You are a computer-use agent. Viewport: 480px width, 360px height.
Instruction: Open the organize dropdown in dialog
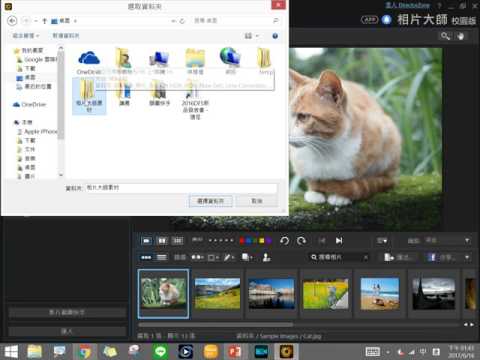[x=26, y=35]
